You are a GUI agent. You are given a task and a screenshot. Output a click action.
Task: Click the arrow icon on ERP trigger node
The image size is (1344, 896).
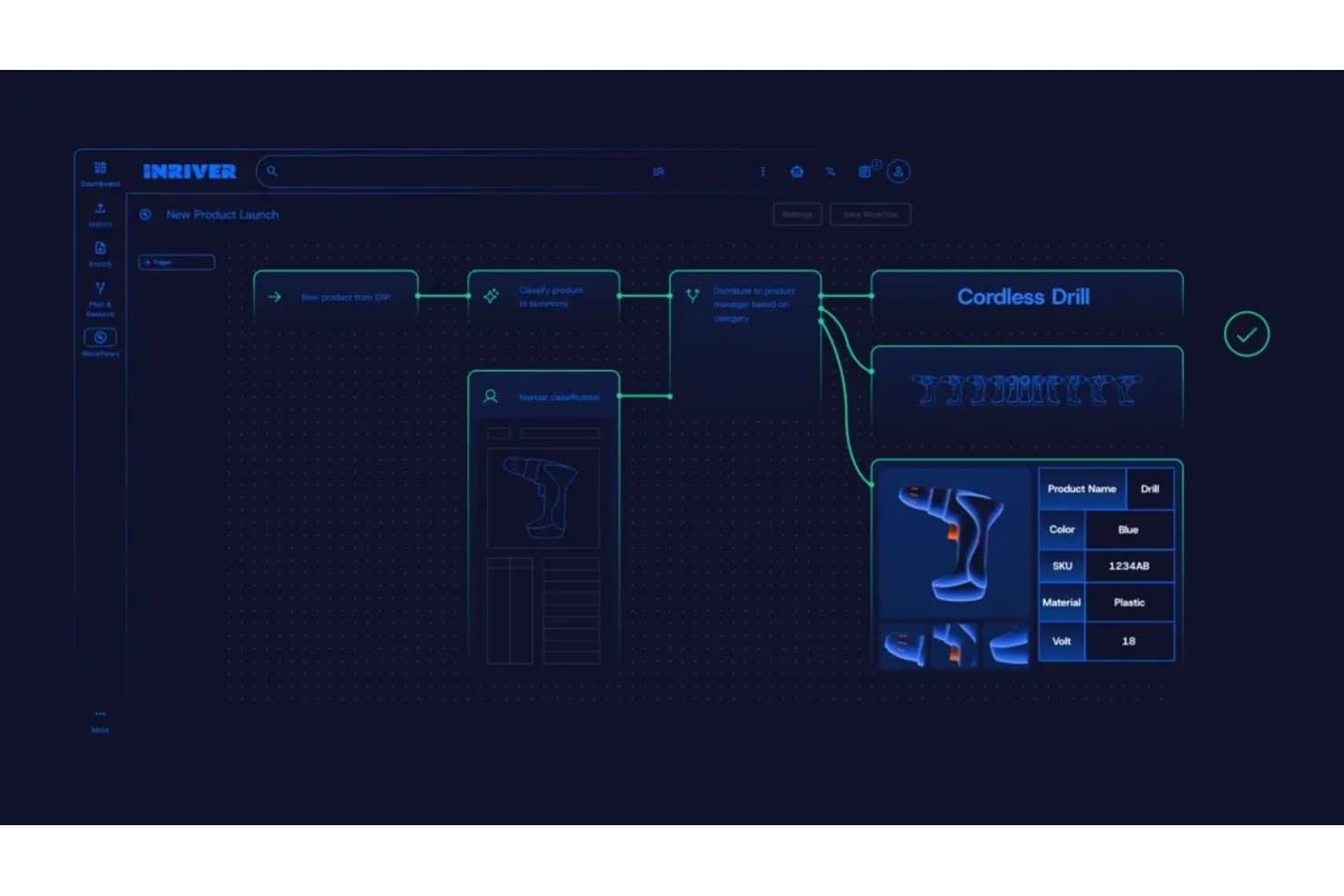[x=274, y=297]
